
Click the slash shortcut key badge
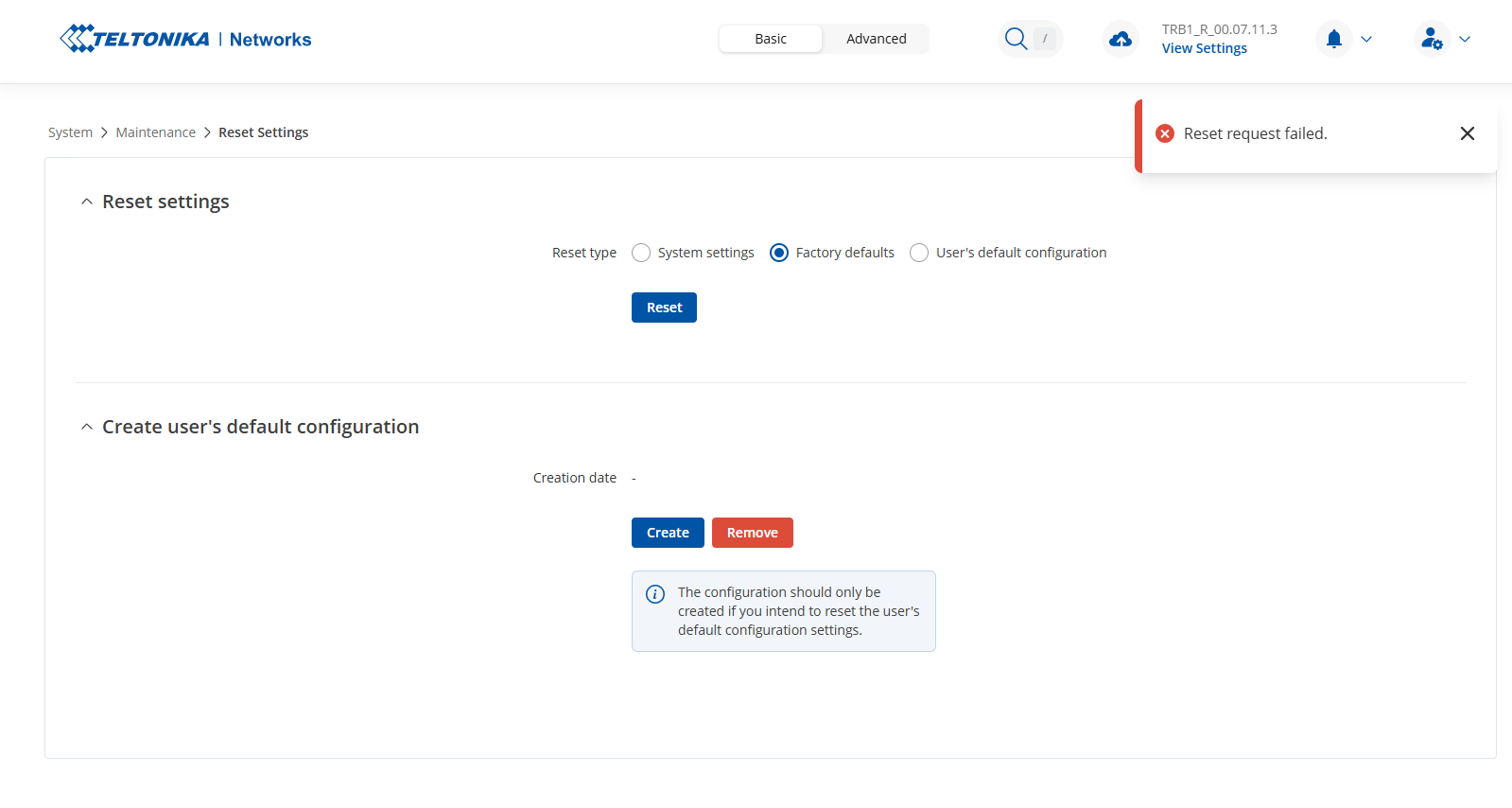[1045, 39]
